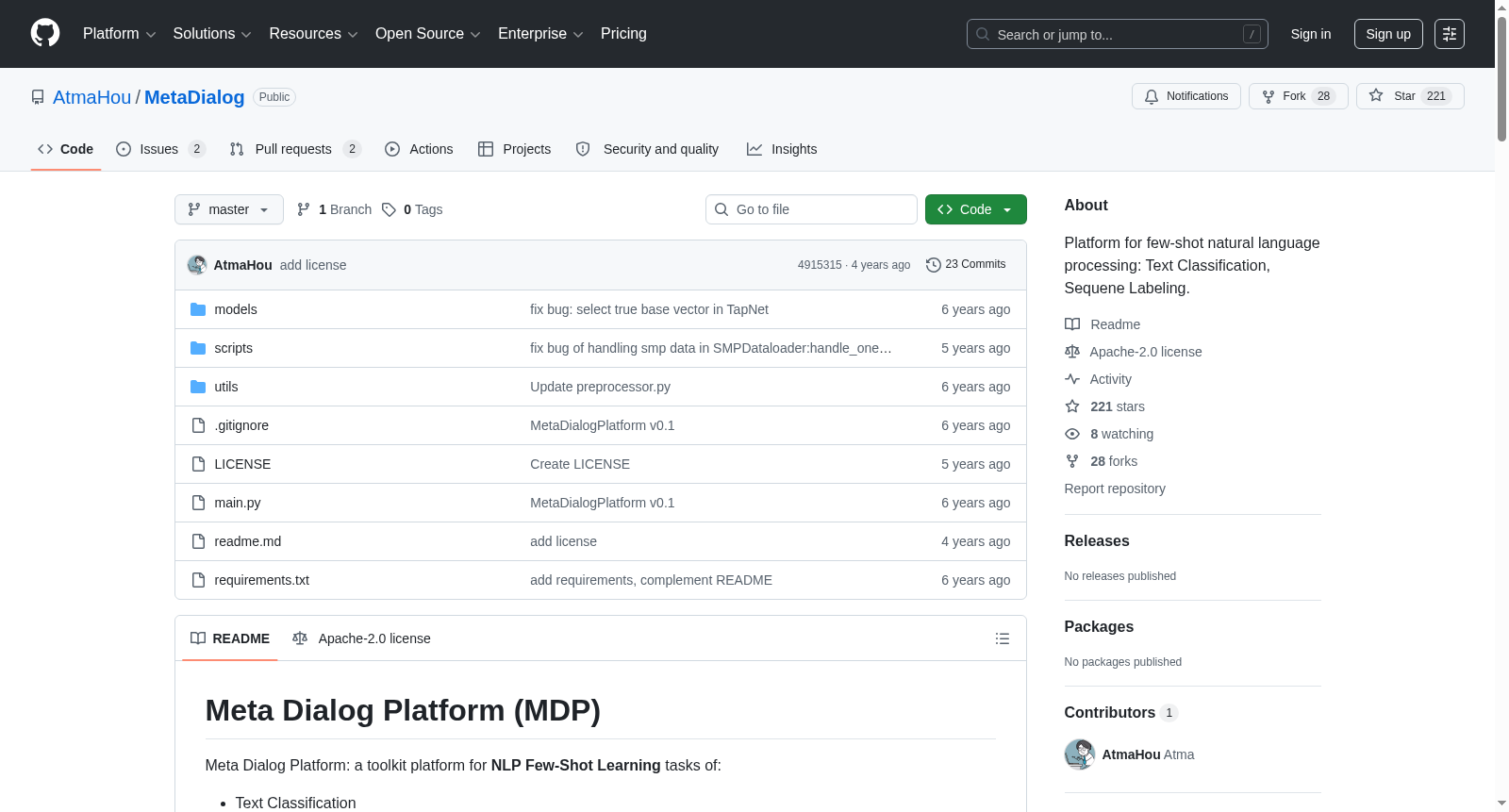Viewport: 1509px width, 812px height.
Task: Click the requirements.txt file icon
Action: pyautogui.click(x=198, y=580)
